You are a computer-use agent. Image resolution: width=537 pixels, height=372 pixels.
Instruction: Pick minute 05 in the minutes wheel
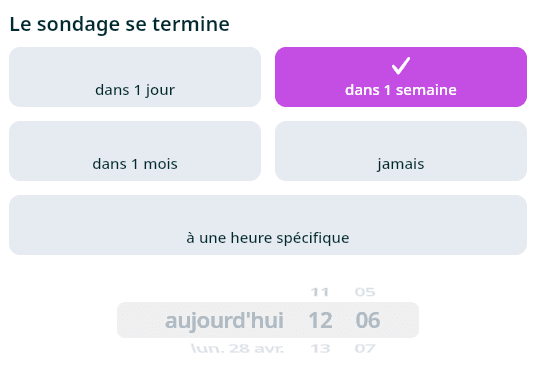coord(365,292)
